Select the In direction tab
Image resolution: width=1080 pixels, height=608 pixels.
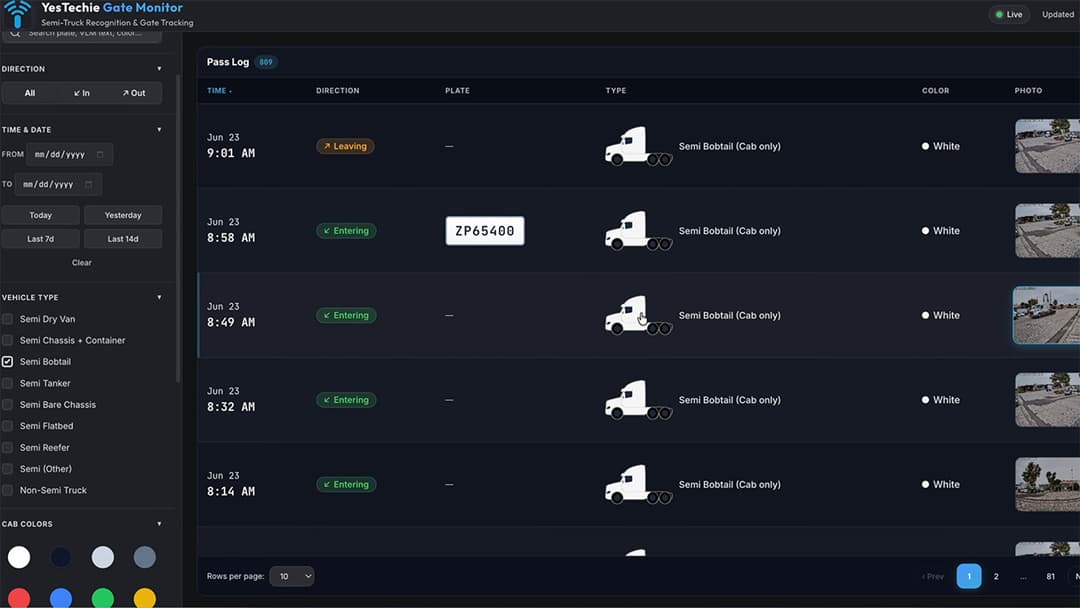[x=82, y=93]
